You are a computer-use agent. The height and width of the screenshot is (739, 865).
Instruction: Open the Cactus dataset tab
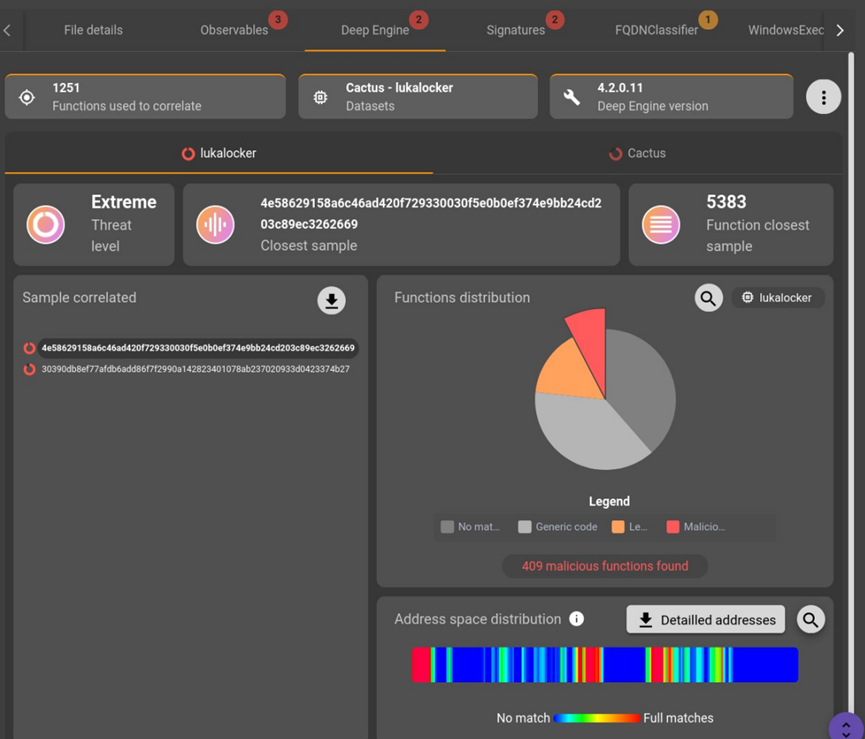(637, 154)
